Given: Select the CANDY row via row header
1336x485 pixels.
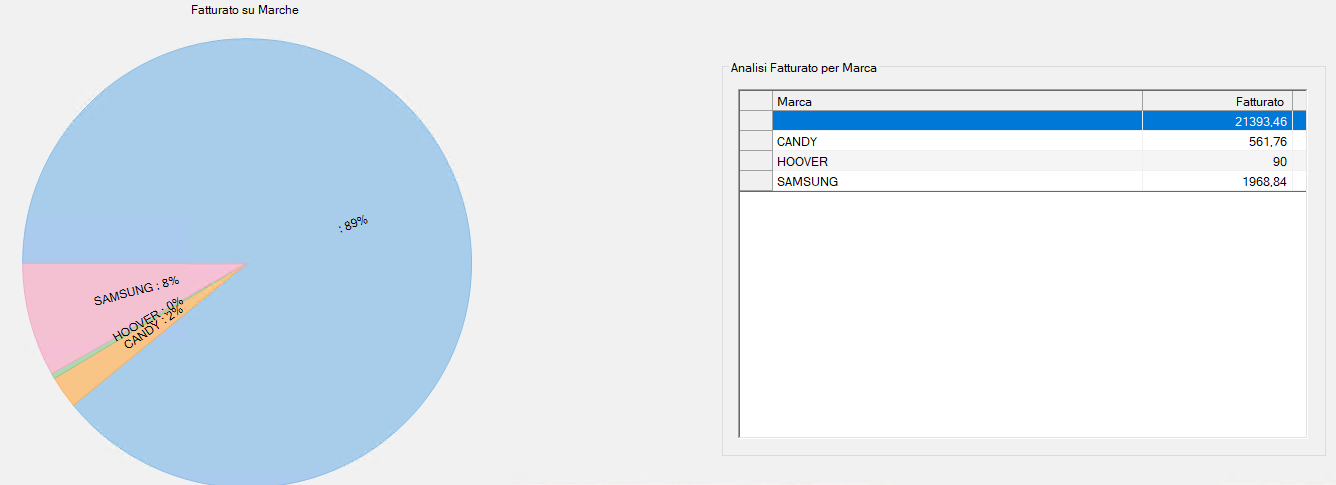Looking at the screenshot, I should coord(755,142).
